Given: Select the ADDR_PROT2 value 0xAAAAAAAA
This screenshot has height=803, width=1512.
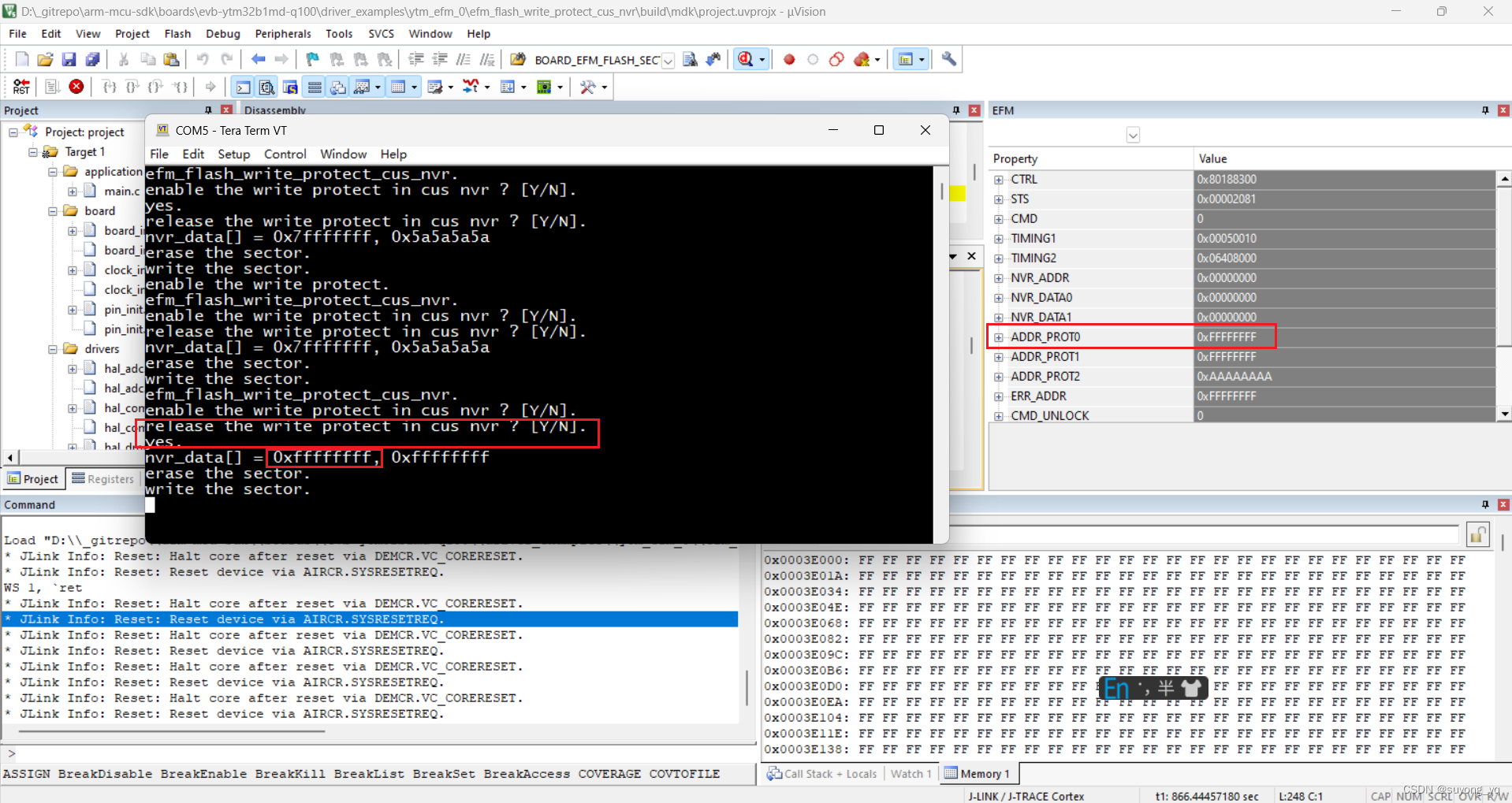Looking at the screenshot, I should pos(1234,377).
